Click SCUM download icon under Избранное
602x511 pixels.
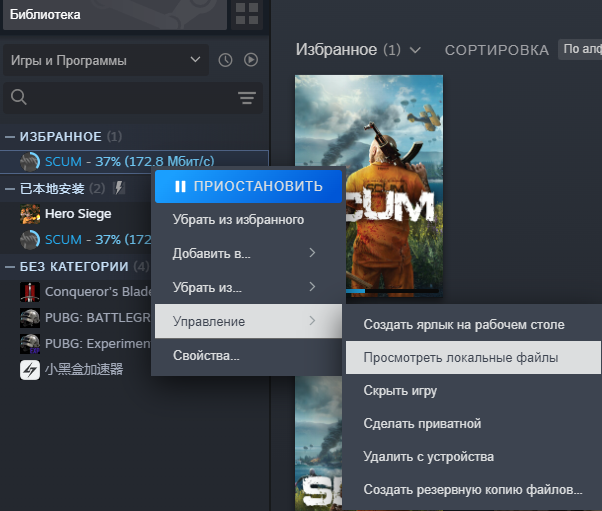click(30, 162)
